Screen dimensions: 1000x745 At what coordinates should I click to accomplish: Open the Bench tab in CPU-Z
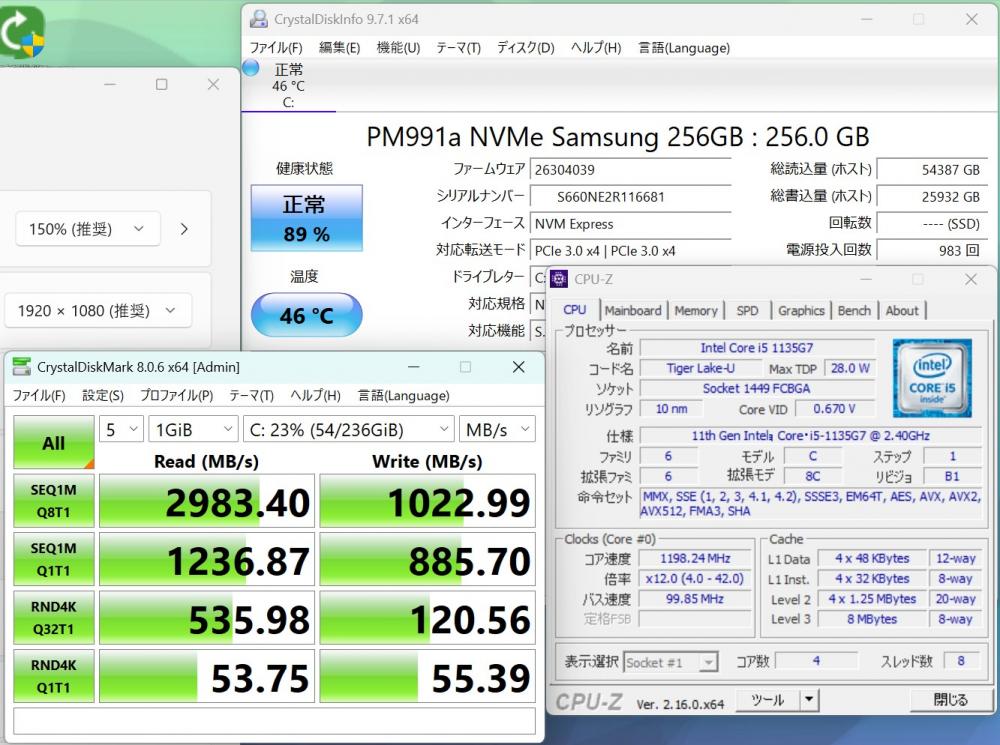pos(854,311)
